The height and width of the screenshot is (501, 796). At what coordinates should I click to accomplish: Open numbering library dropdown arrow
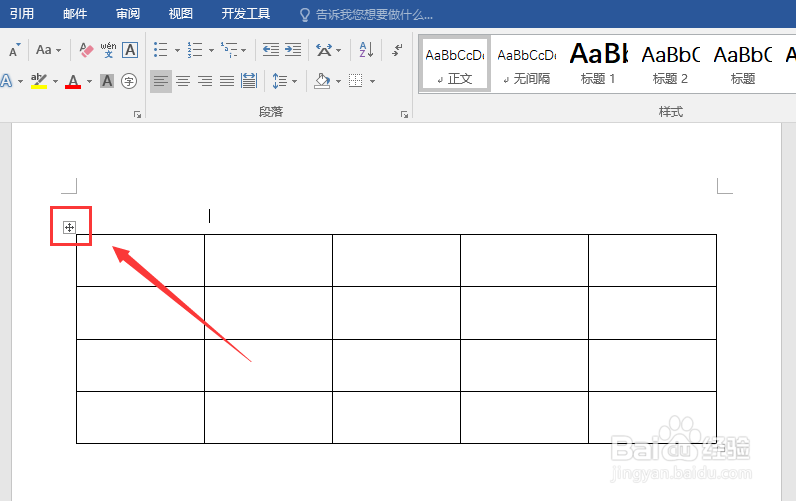211,50
